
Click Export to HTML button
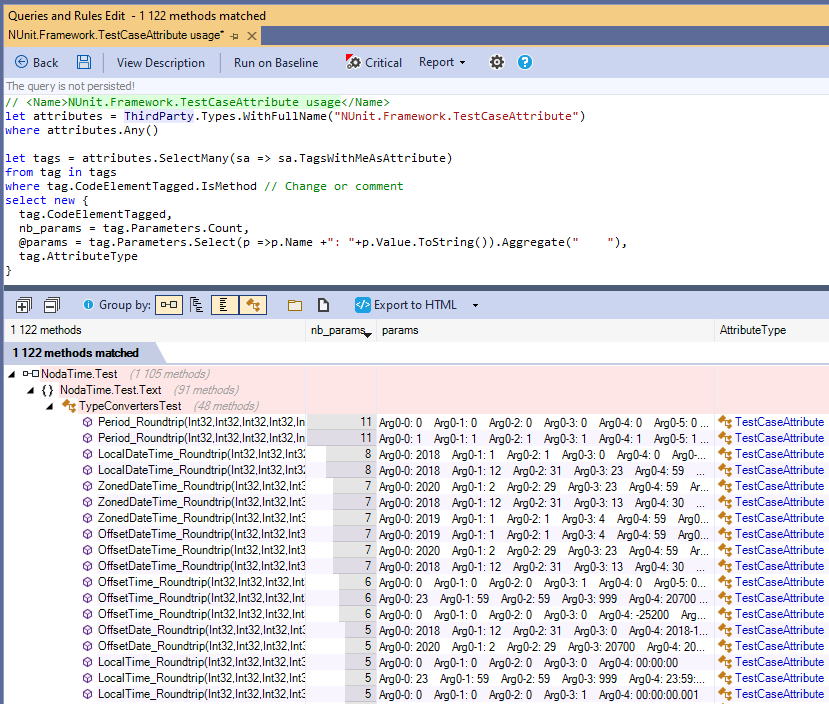coord(406,305)
